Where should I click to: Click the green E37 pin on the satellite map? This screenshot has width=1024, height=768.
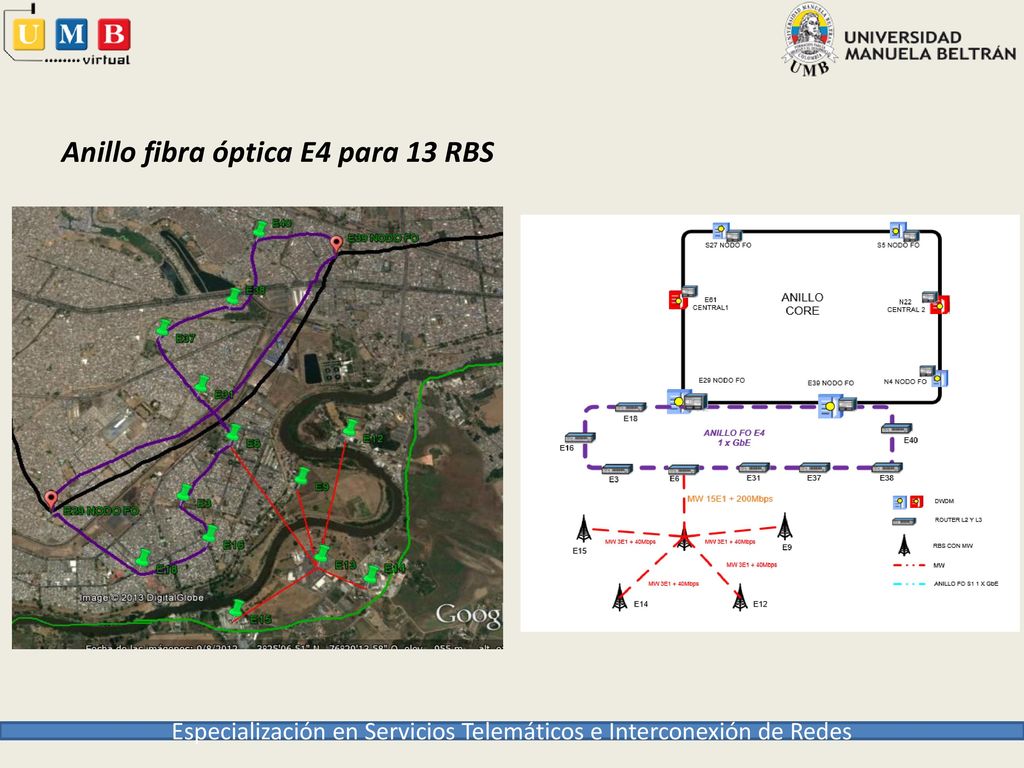pos(163,327)
